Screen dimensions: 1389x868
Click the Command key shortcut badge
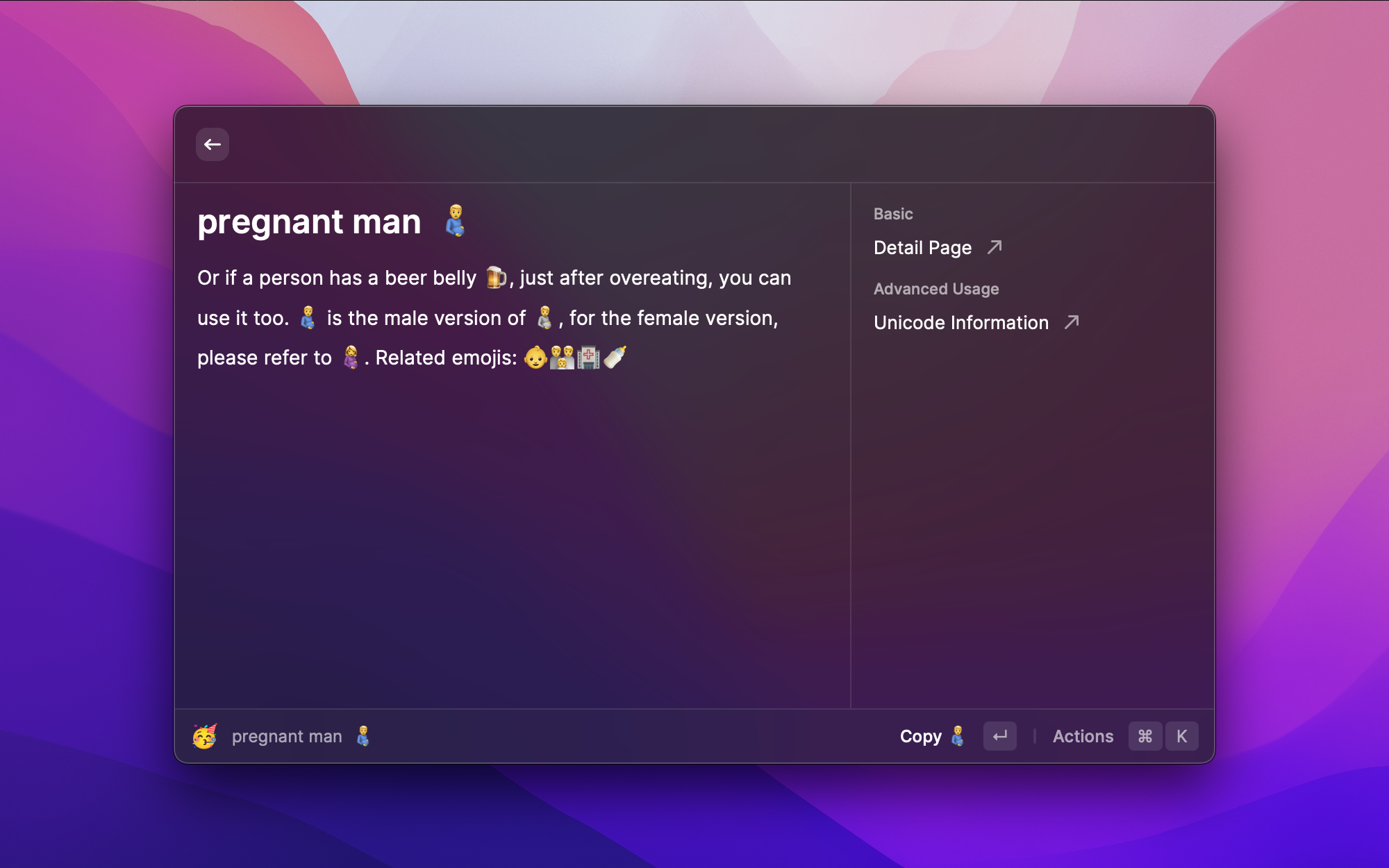(x=1145, y=736)
